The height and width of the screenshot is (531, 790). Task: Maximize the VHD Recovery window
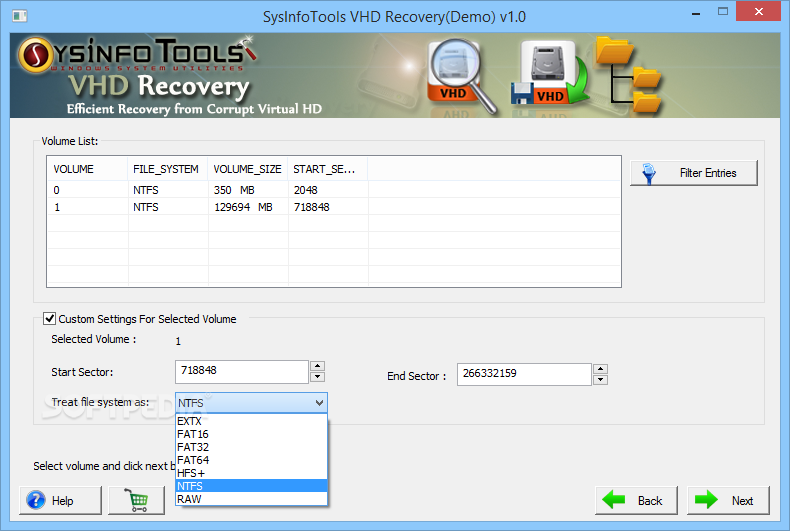tap(723, 12)
